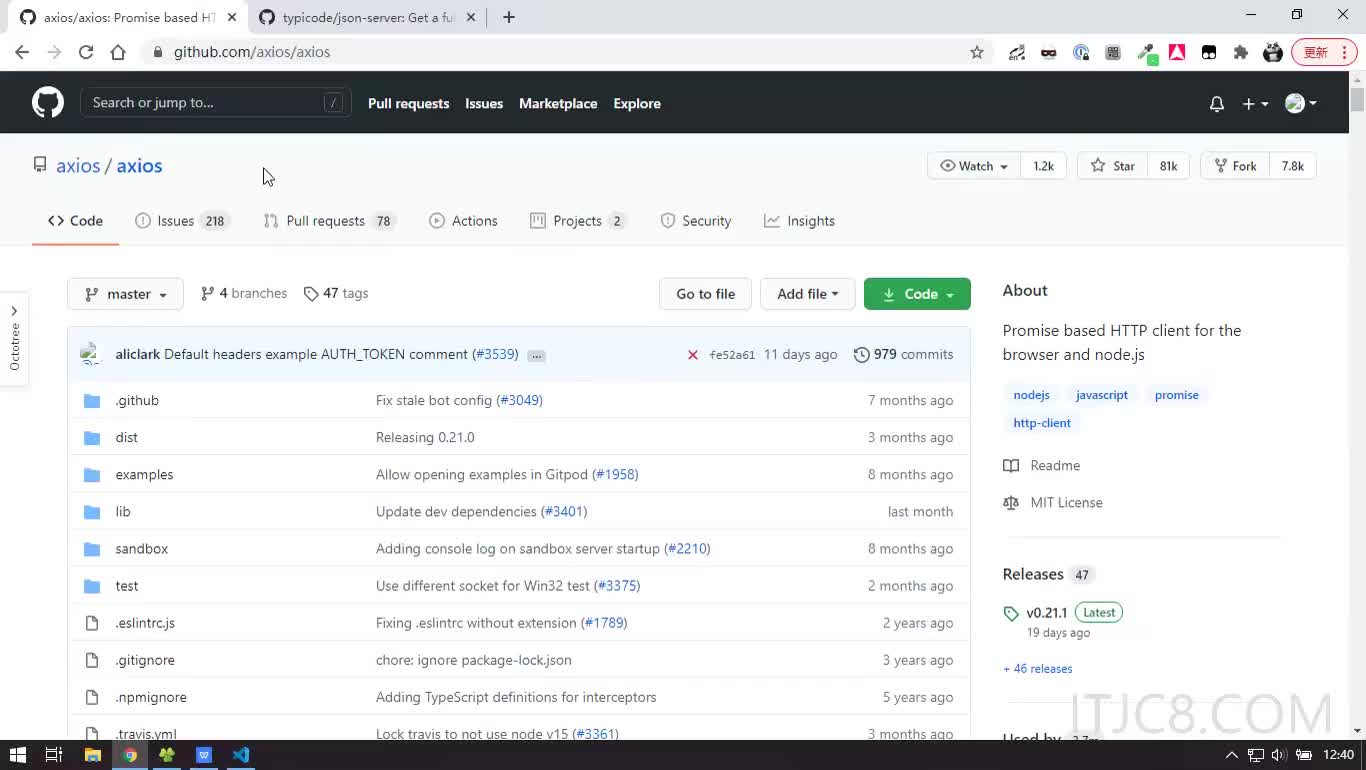Star the axios repository
This screenshot has height=770, width=1366.
[x=1113, y=166]
